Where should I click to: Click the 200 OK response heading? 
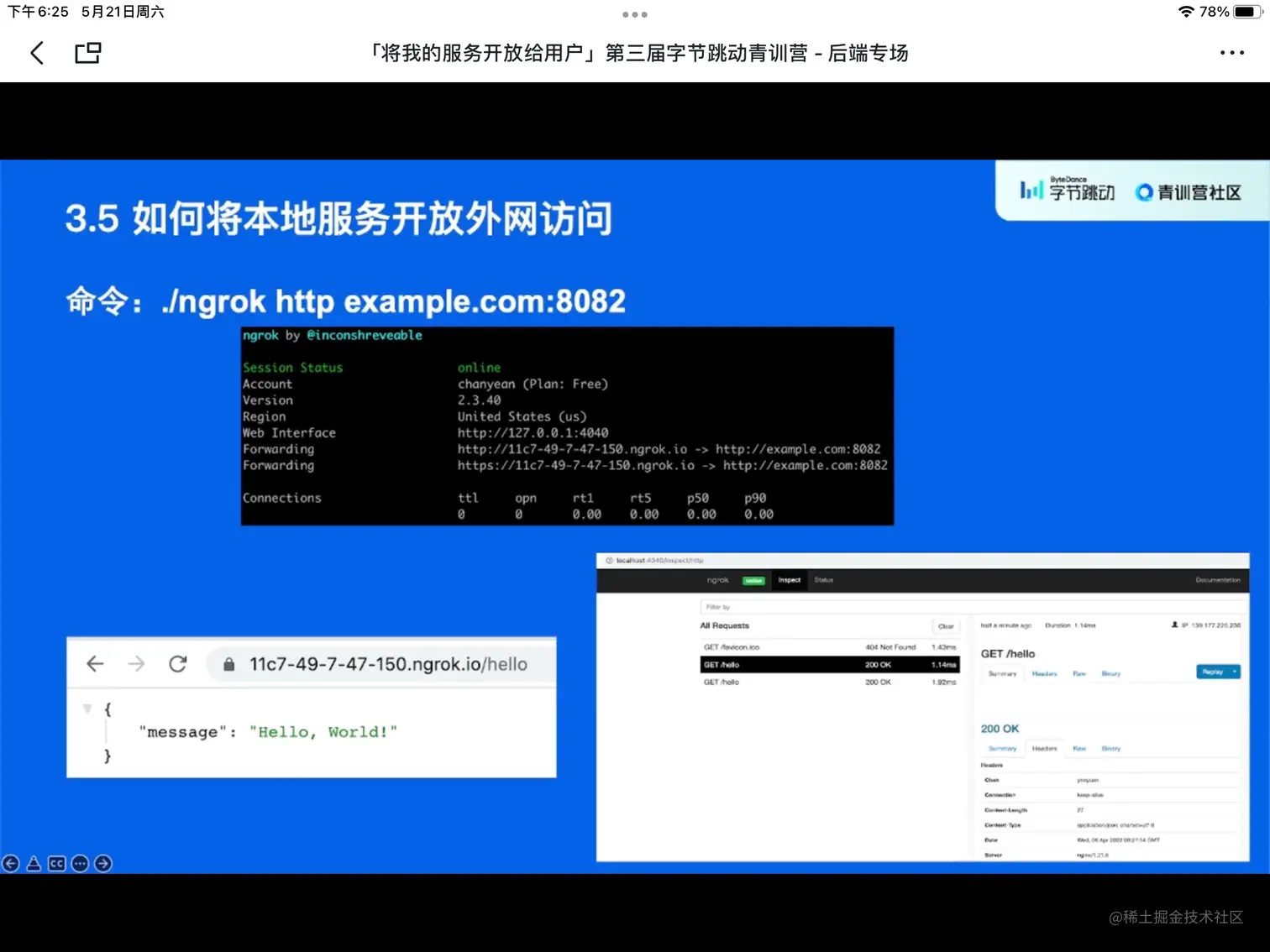point(1000,729)
